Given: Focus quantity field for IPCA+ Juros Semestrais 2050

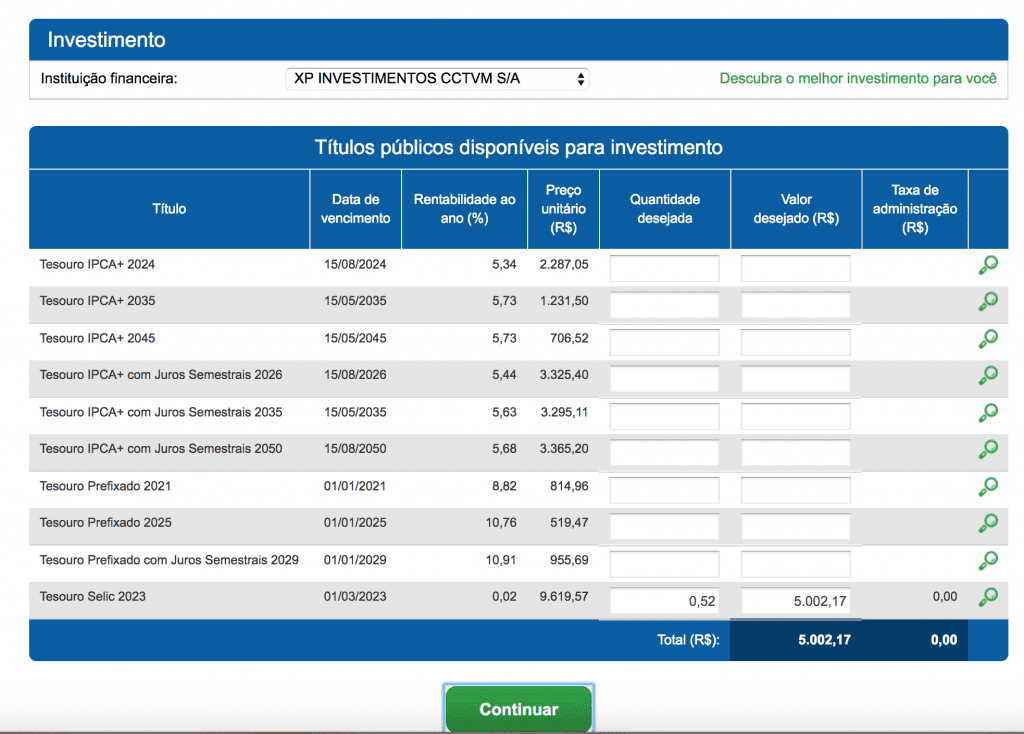Looking at the screenshot, I should 664,453.
